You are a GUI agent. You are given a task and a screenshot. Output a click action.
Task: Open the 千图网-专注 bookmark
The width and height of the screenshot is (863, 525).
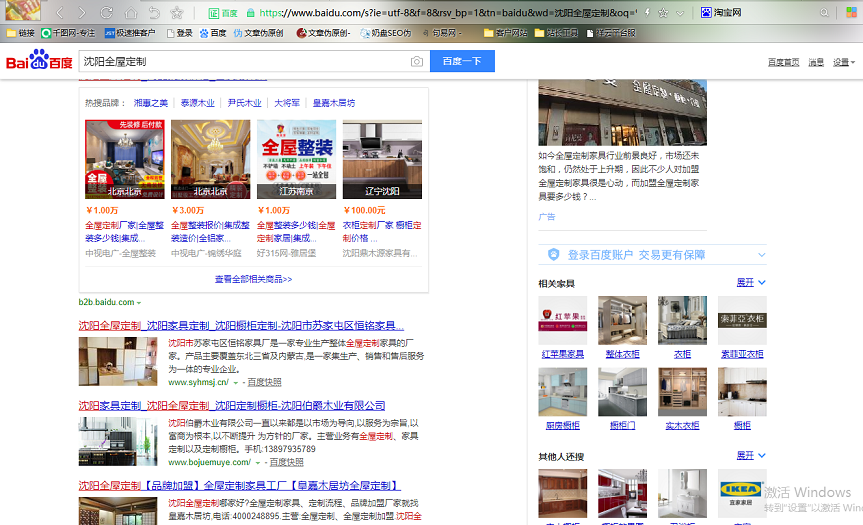[x=68, y=33]
